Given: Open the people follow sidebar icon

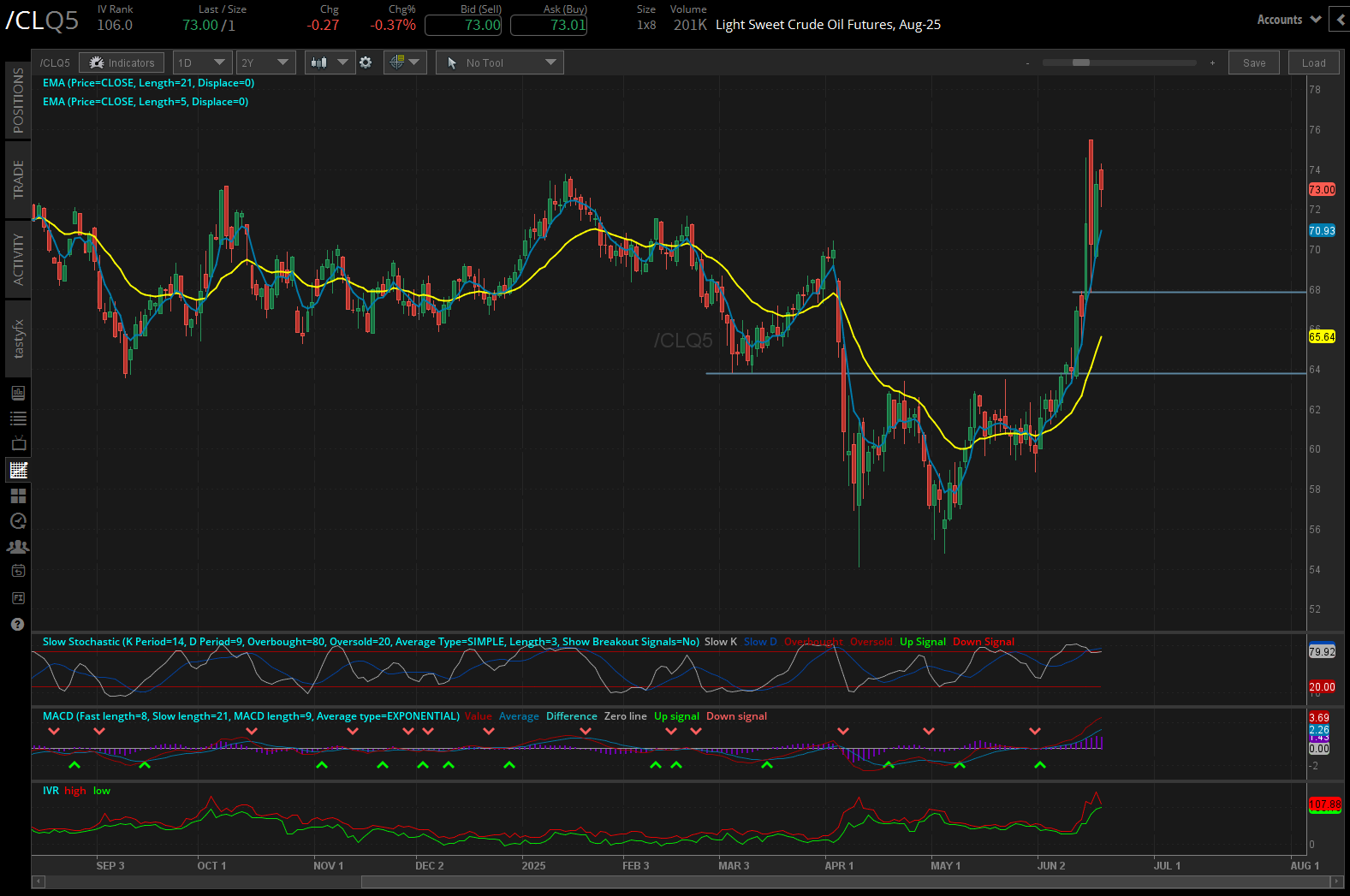Looking at the screenshot, I should pyautogui.click(x=18, y=546).
